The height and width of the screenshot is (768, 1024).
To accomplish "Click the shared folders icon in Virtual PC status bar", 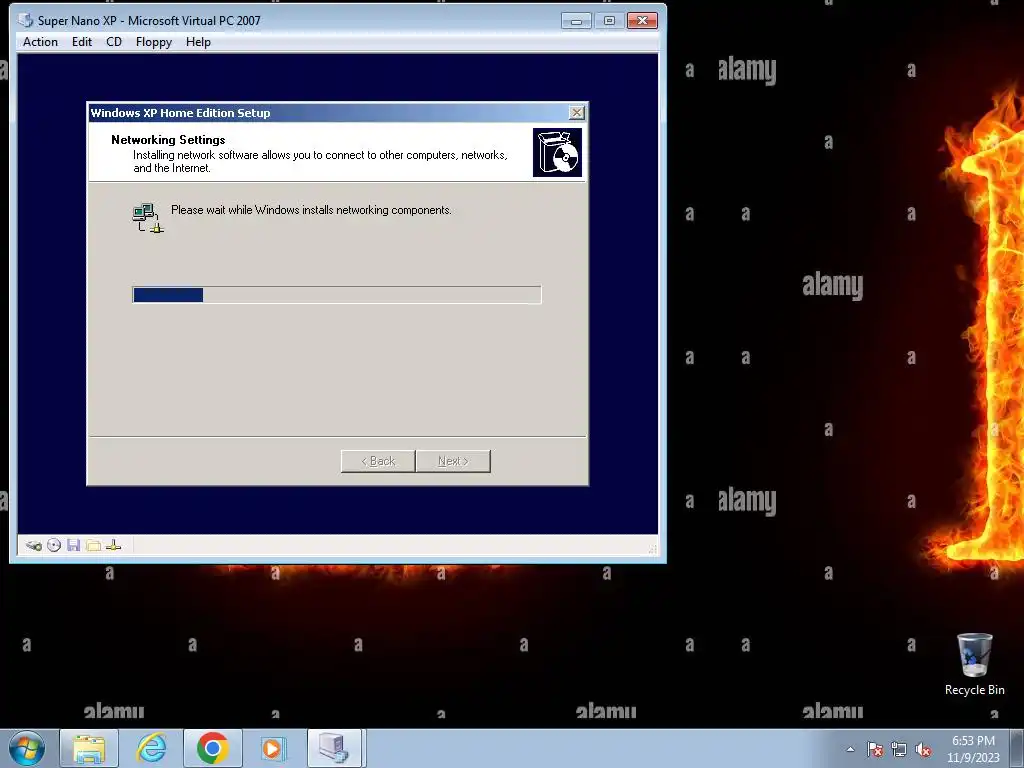I will click(x=93, y=545).
